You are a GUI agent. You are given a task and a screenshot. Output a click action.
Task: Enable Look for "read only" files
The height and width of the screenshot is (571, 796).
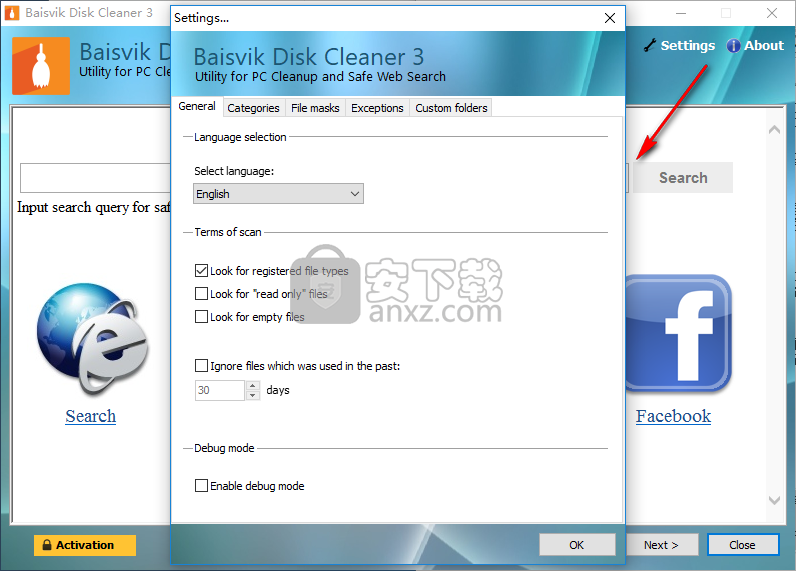pos(202,293)
